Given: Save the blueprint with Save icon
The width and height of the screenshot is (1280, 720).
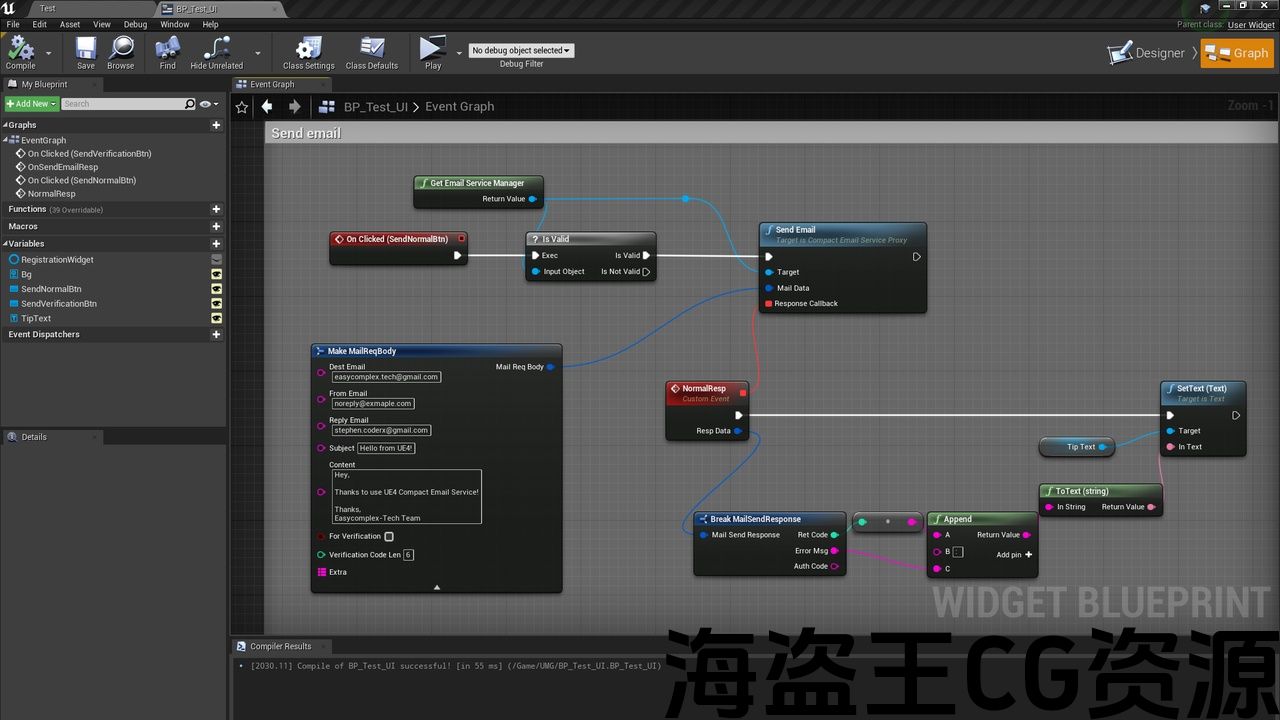Looking at the screenshot, I should tap(86, 51).
